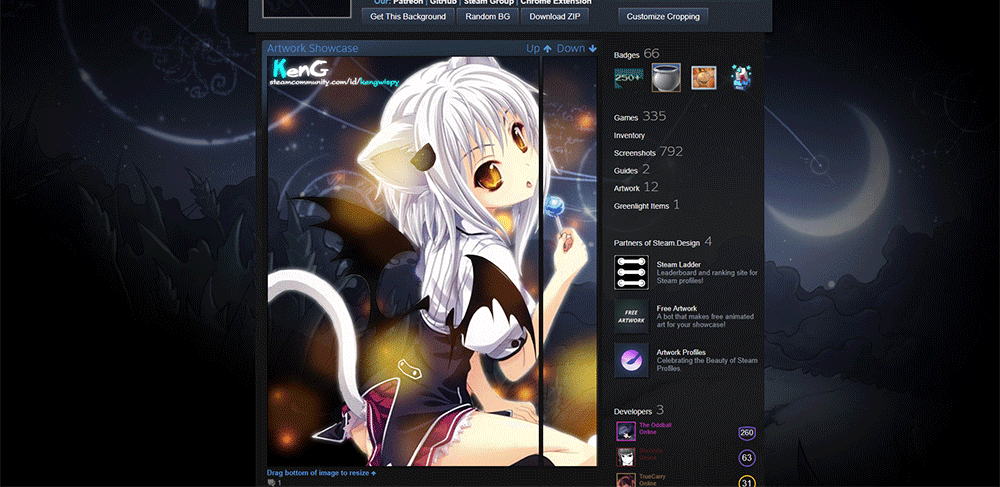Click the Artwork Showcase header title

point(312,48)
